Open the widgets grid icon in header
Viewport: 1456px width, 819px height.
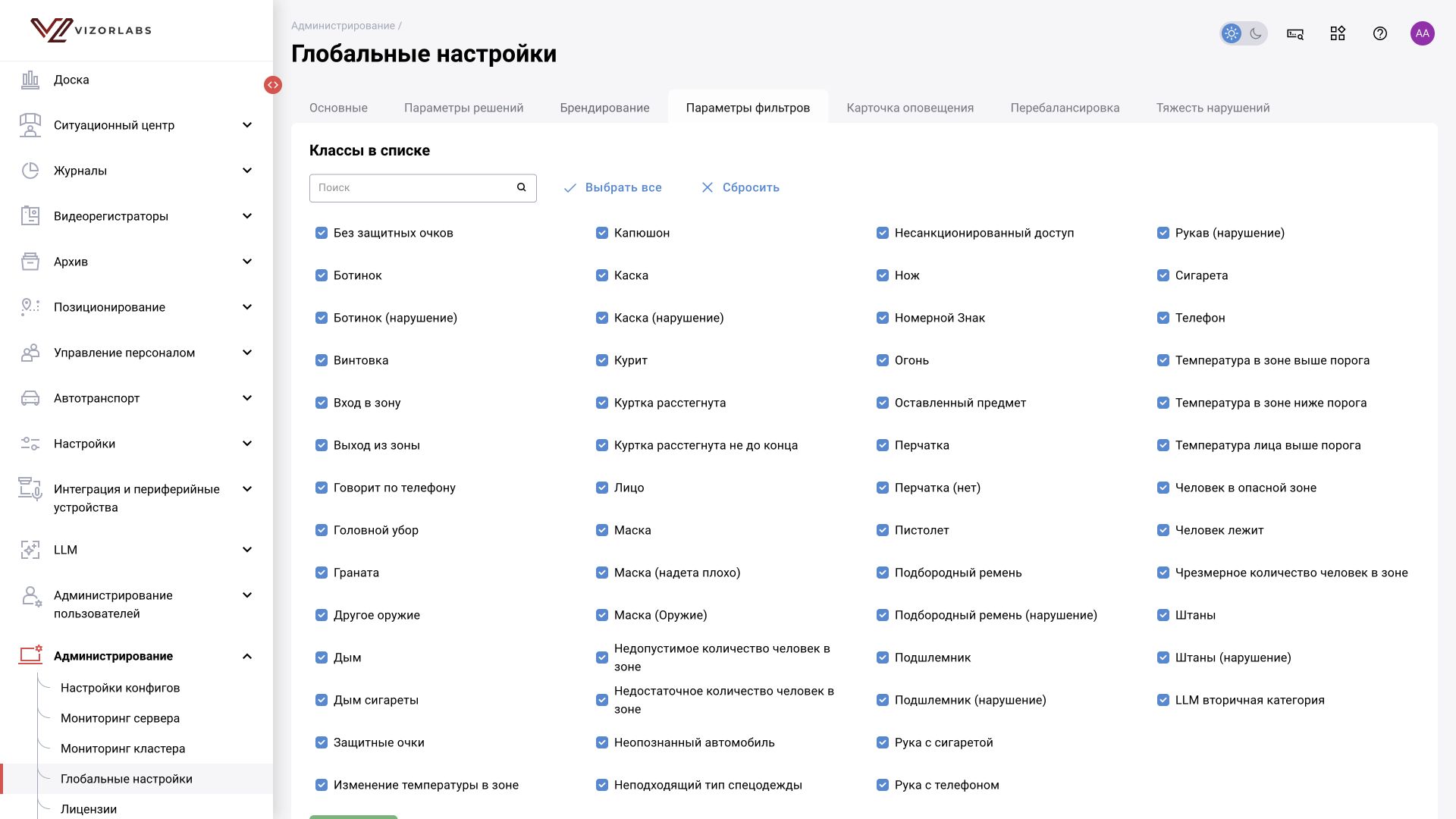[x=1338, y=33]
